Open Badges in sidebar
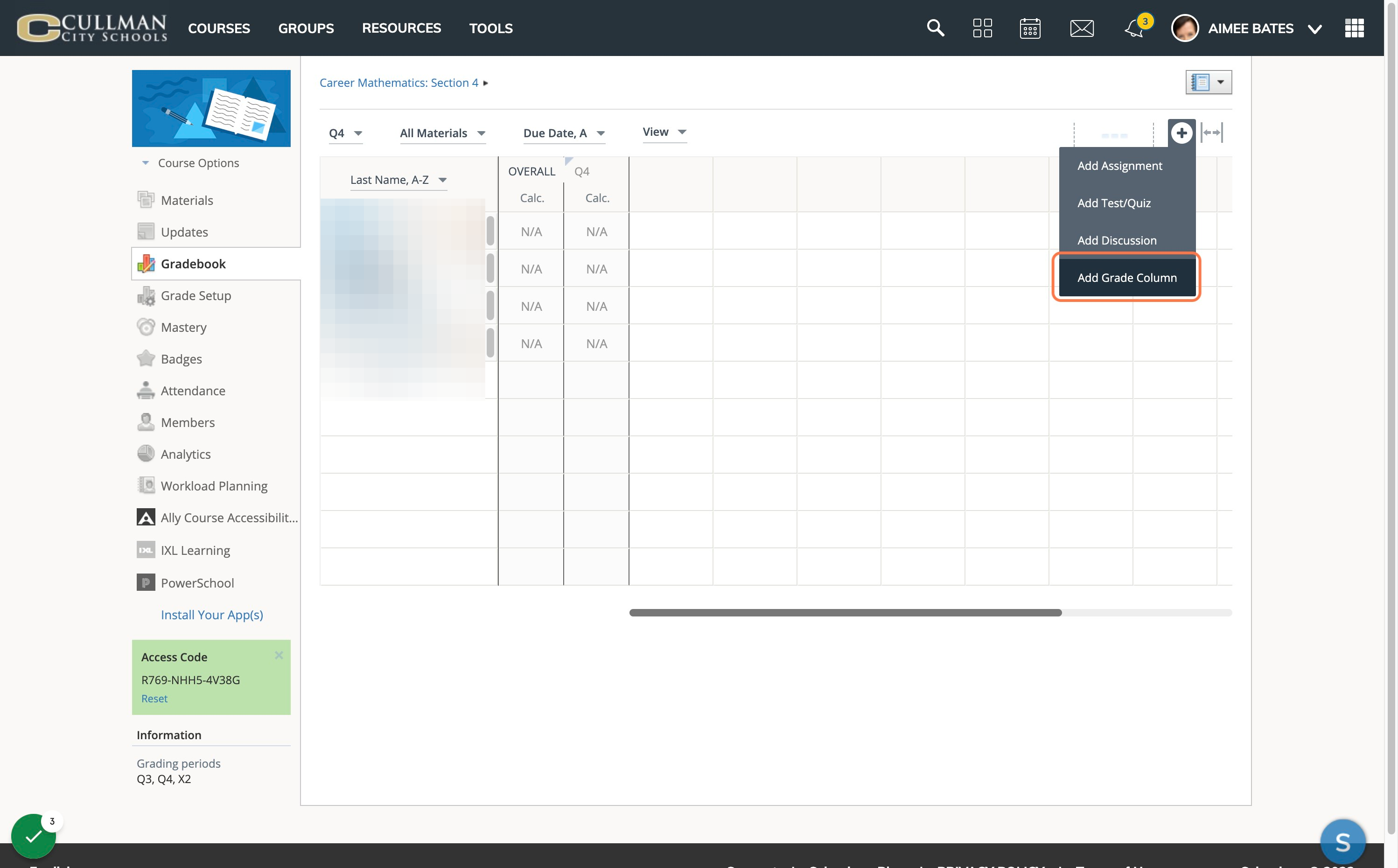Image resolution: width=1398 pixels, height=868 pixels. tap(181, 359)
